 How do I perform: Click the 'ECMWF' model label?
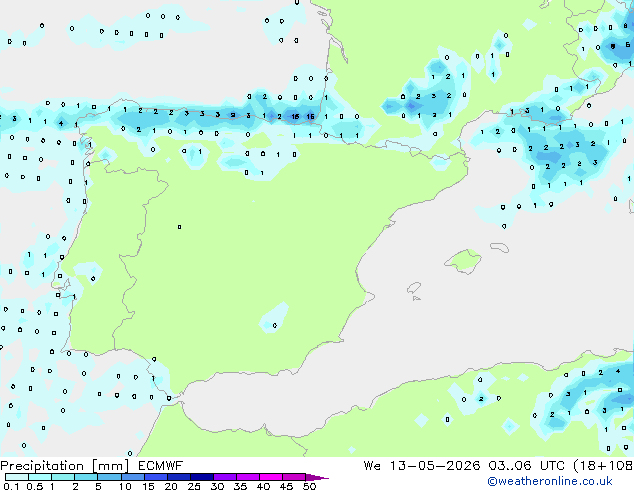pyautogui.click(x=161, y=466)
